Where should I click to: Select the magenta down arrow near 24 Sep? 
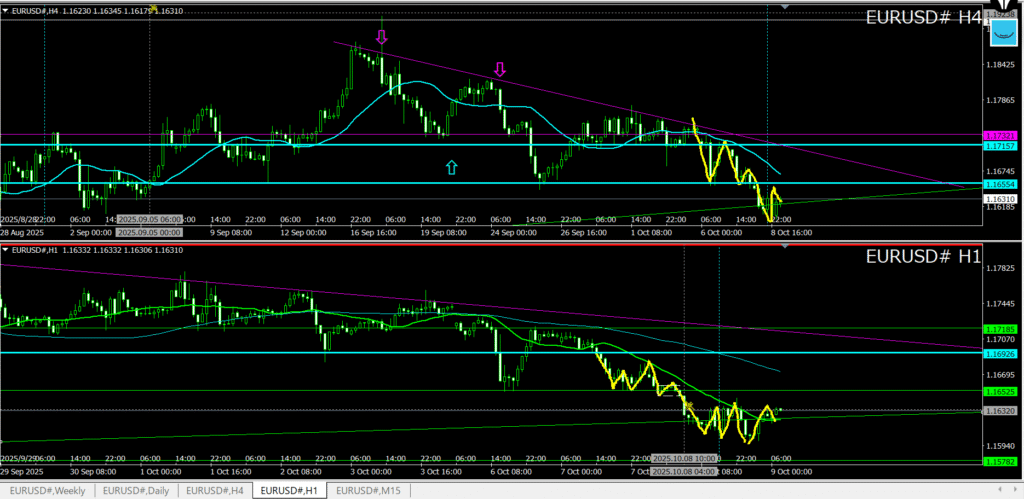click(x=500, y=69)
